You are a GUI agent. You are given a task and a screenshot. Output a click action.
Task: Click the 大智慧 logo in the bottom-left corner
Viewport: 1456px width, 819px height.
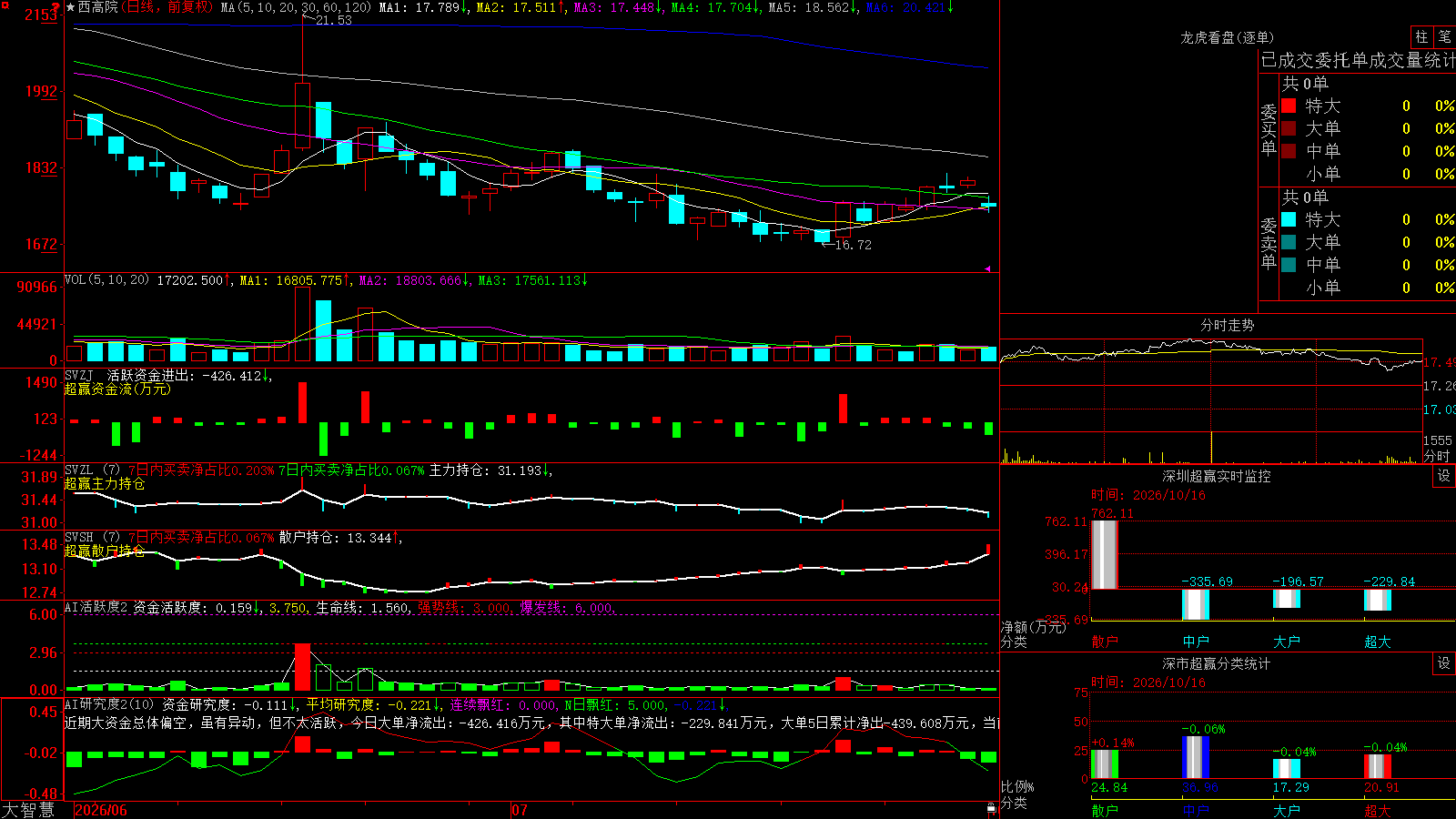[x=28, y=810]
